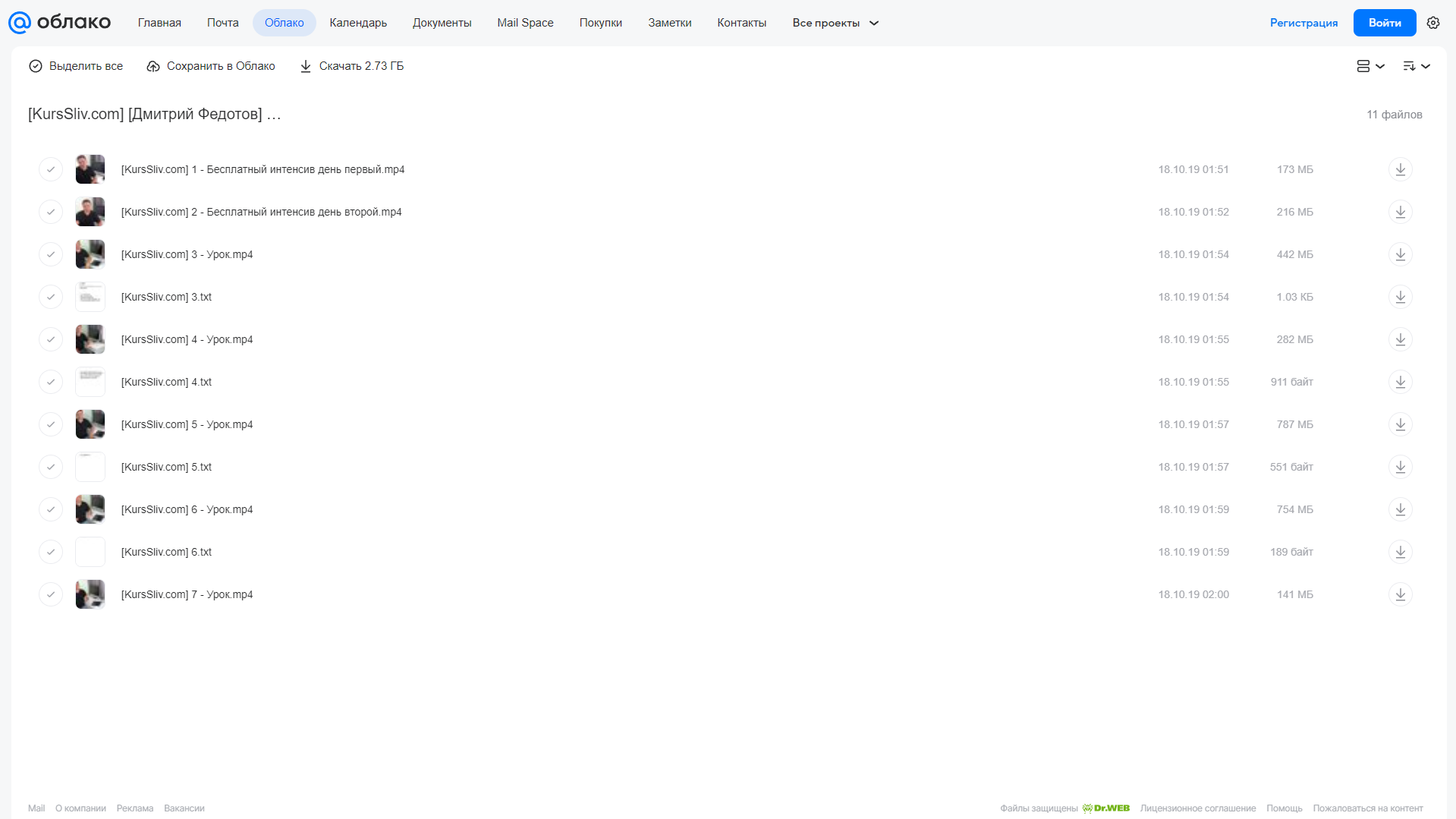Viewport: 1456px width, 819px height.
Task: Click 'Сохранить в Облако' toolbar button
Action: [x=211, y=66]
